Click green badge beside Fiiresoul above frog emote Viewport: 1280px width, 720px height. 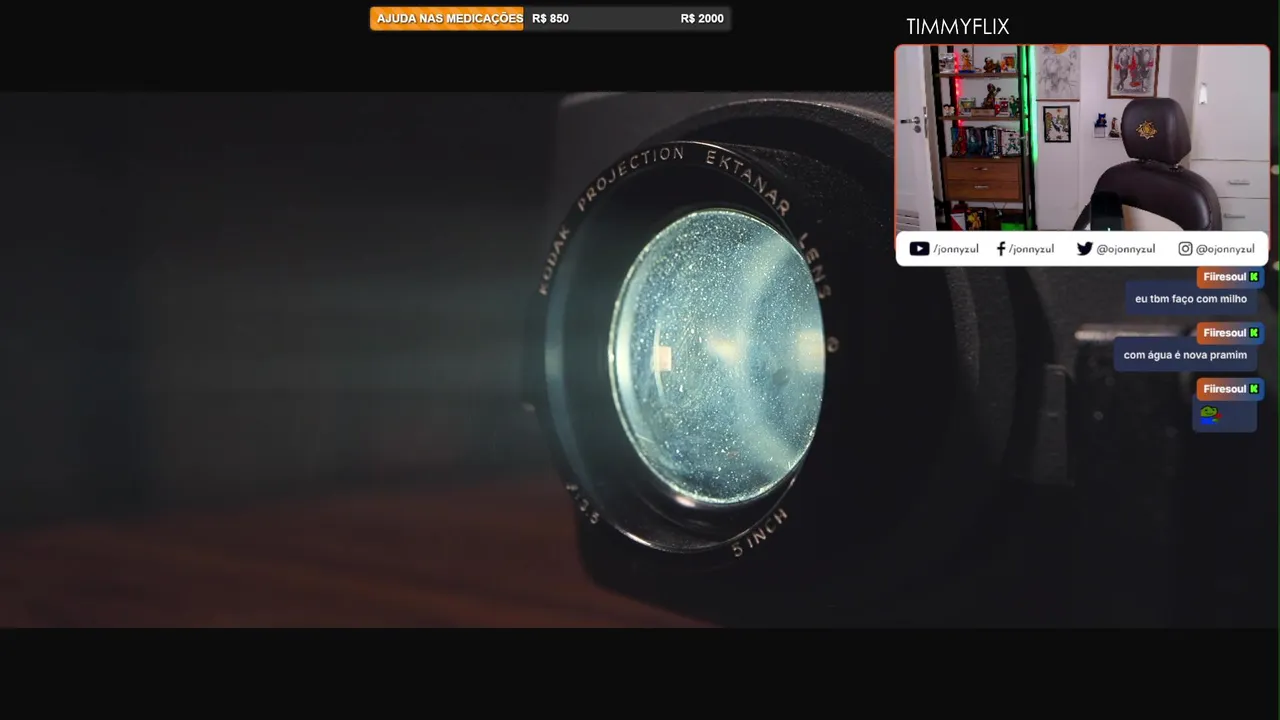tap(1254, 389)
